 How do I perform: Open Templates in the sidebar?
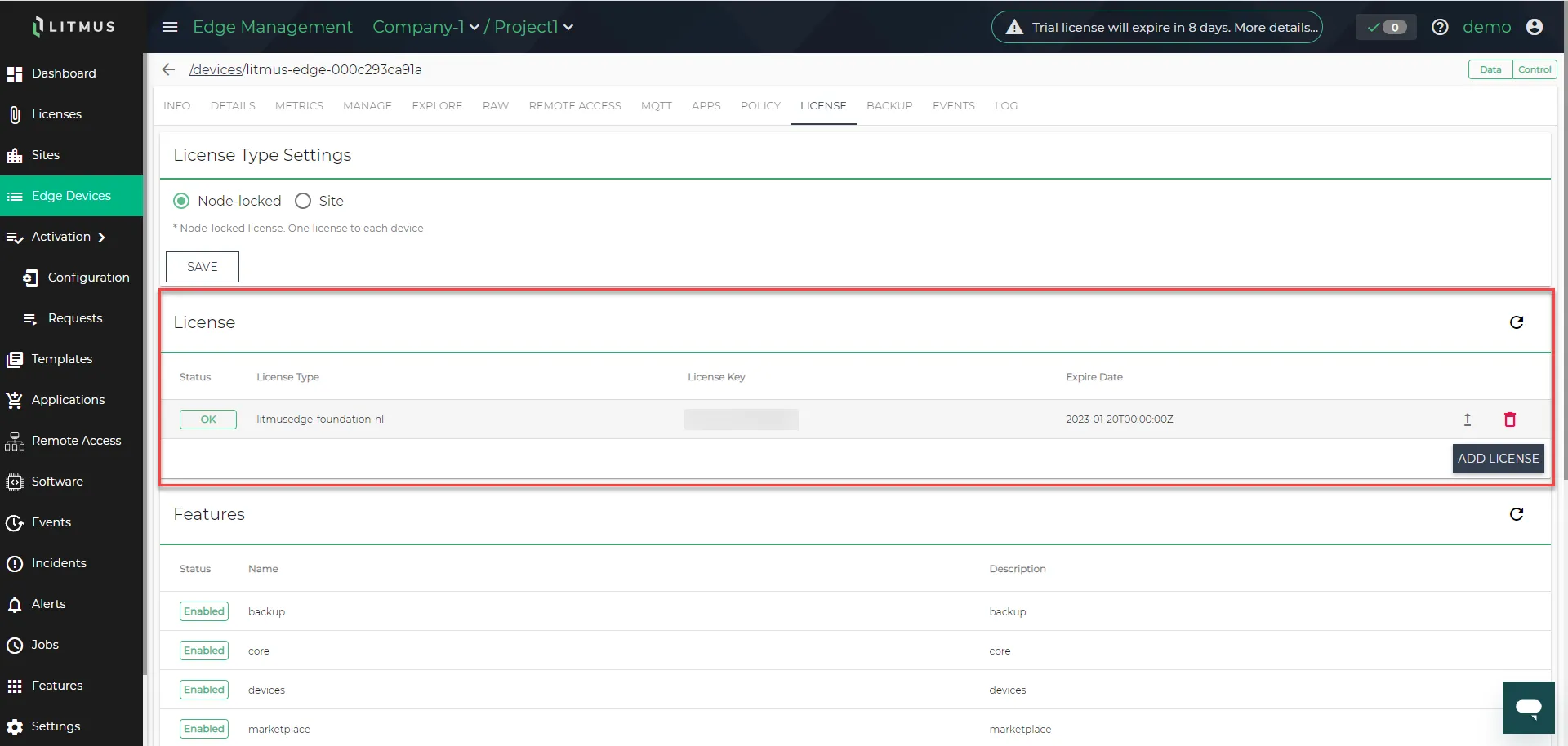pyautogui.click(x=71, y=359)
